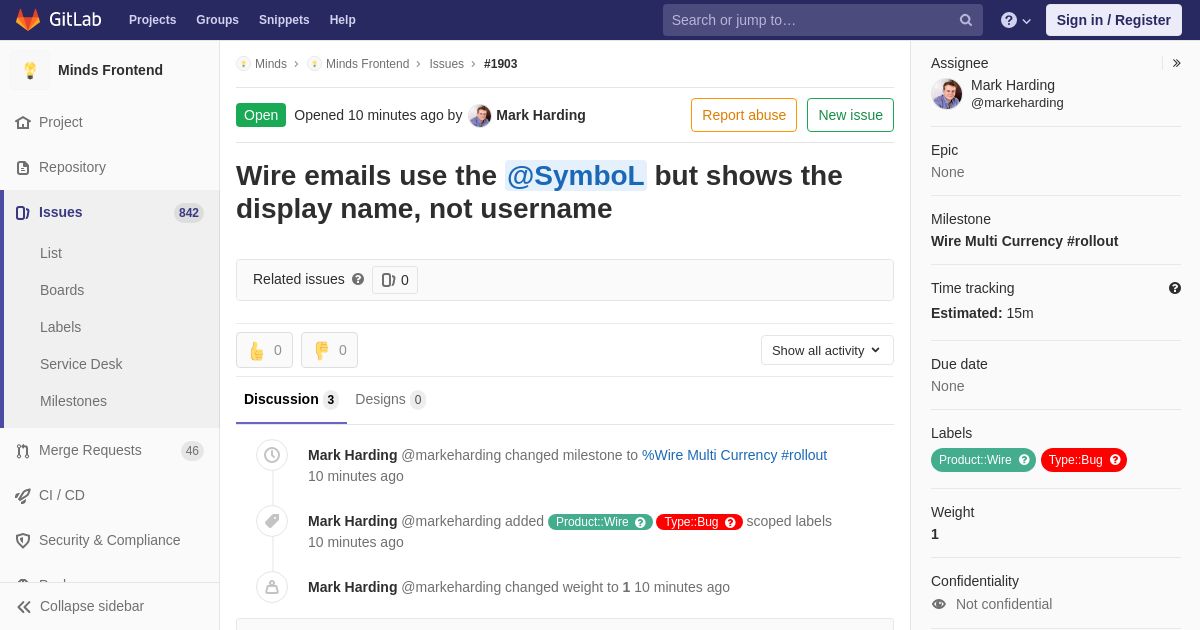The width and height of the screenshot is (1200, 630).
Task: Click the Type::Bug label in activity feed
Action: point(699,522)
